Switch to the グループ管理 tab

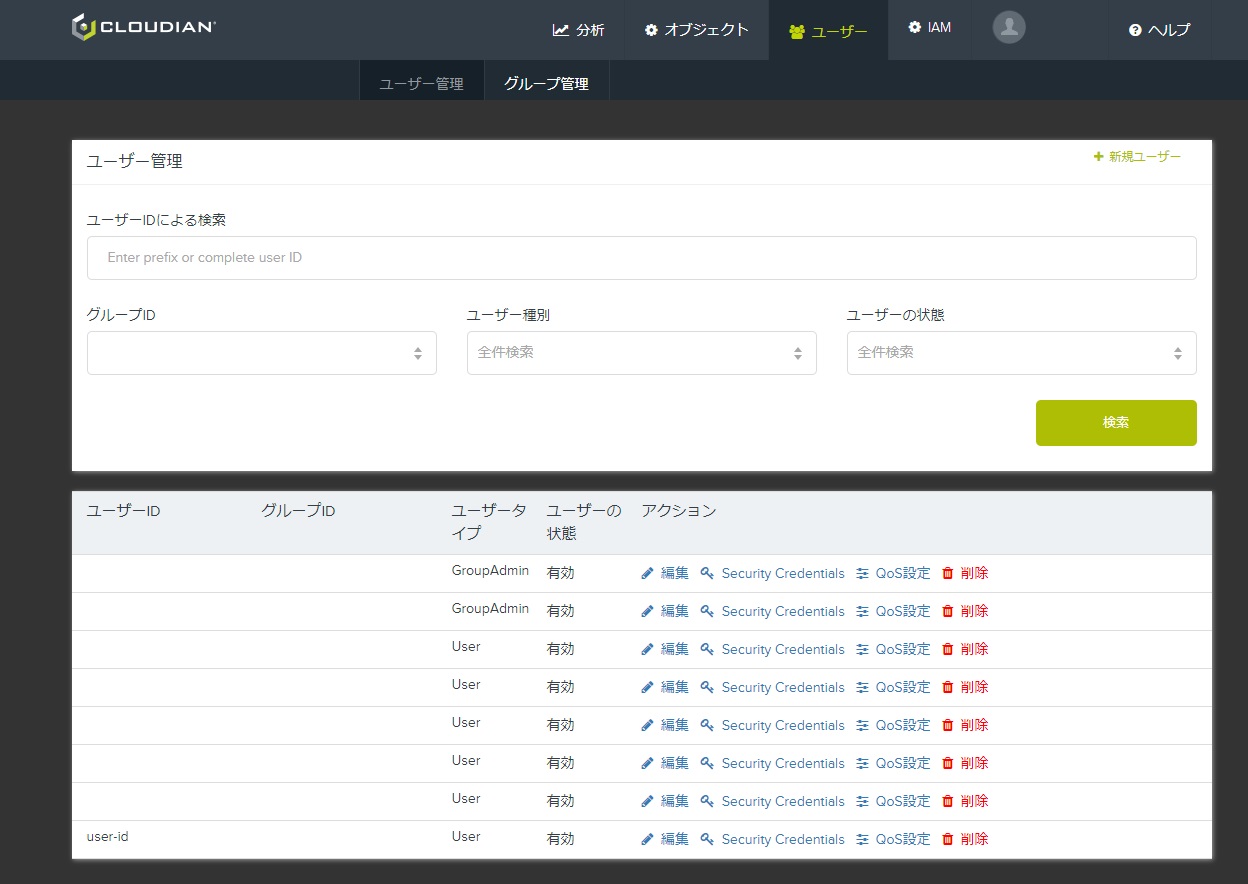(546, 84)
